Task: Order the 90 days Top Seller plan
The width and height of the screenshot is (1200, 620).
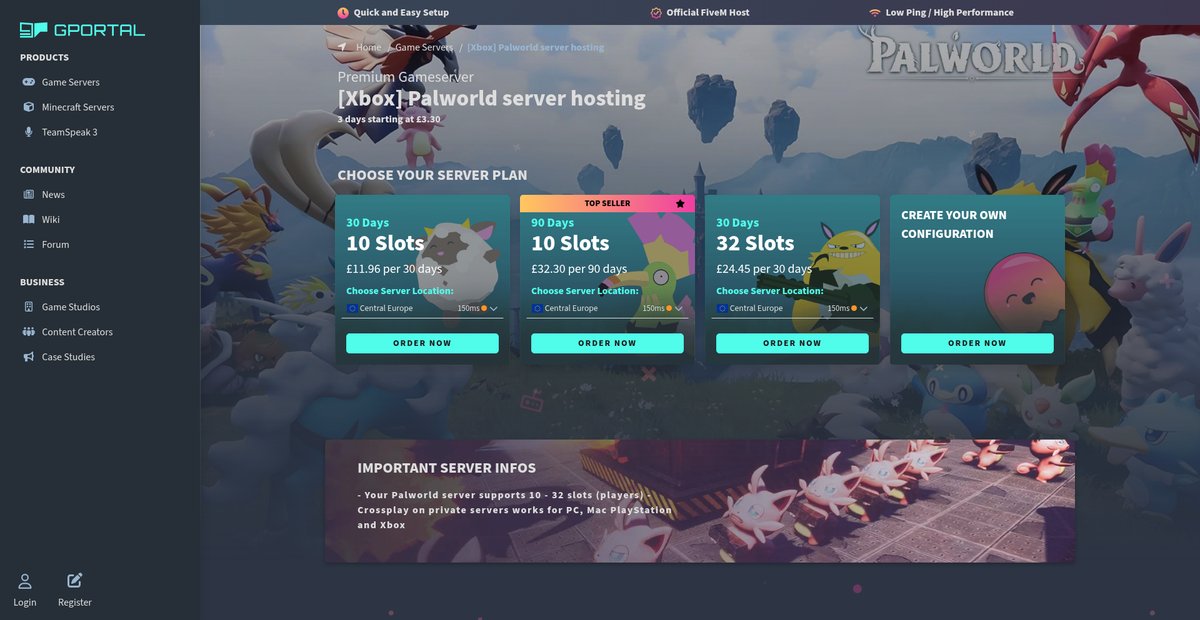Action: tap(607, 343)
